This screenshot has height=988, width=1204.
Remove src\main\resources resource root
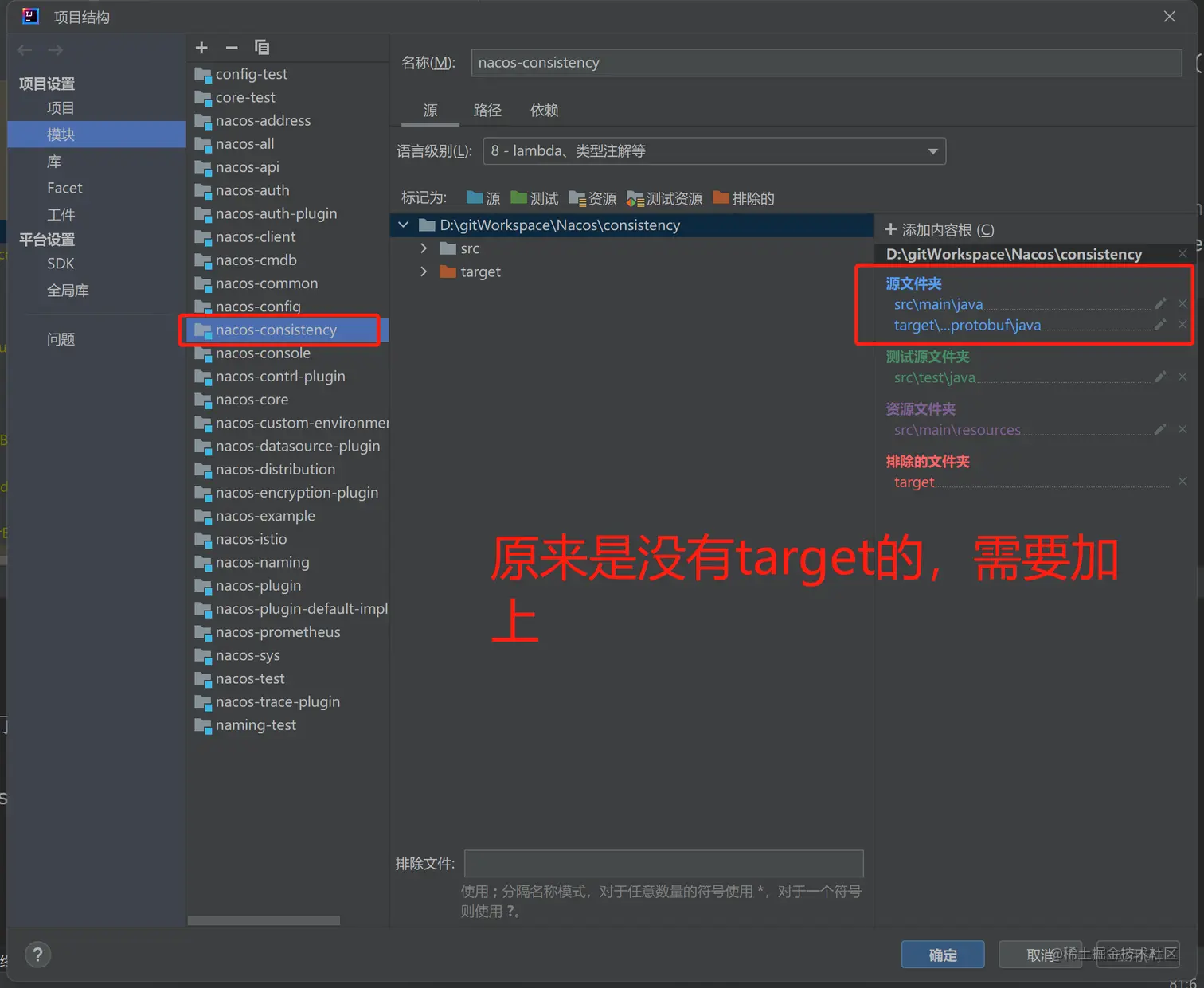point(1182,429)
